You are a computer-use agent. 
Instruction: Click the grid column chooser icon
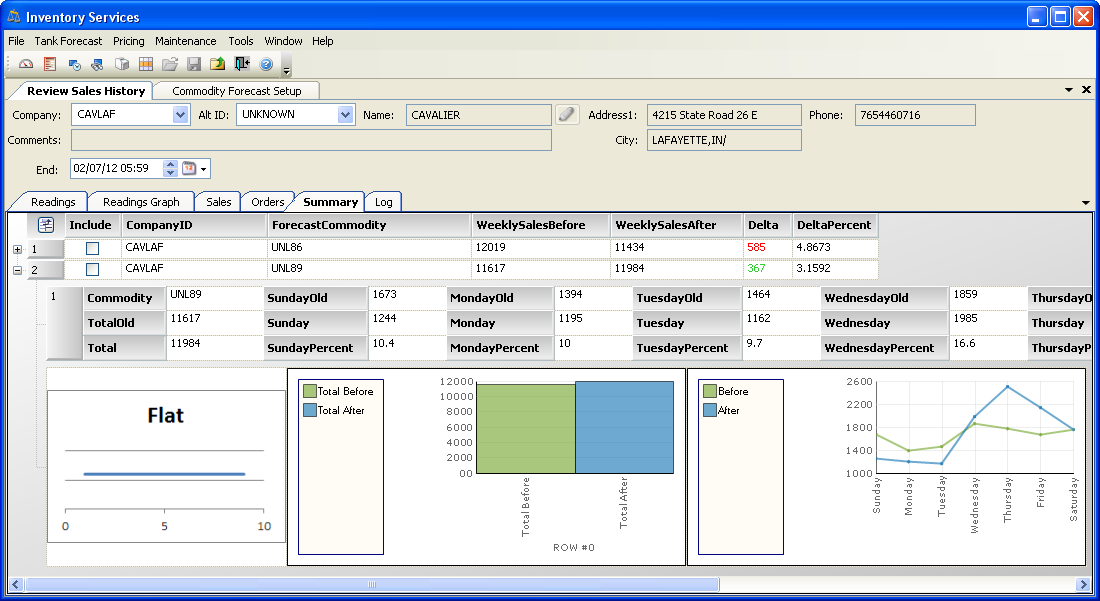click(46, 225)
